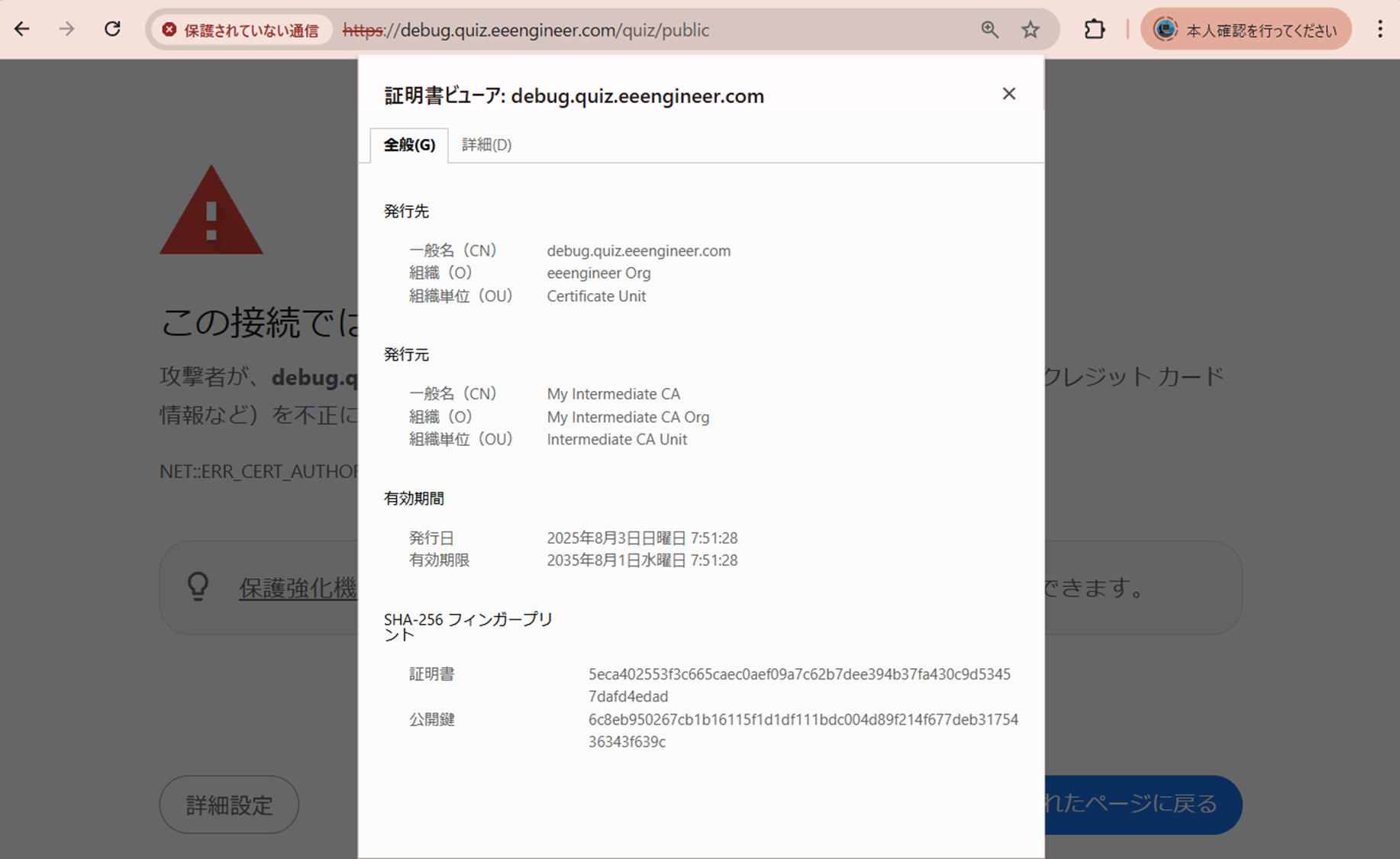The image size is (1400, 859).
Task: Click the back navigation arrow
Action: [23, 29]
